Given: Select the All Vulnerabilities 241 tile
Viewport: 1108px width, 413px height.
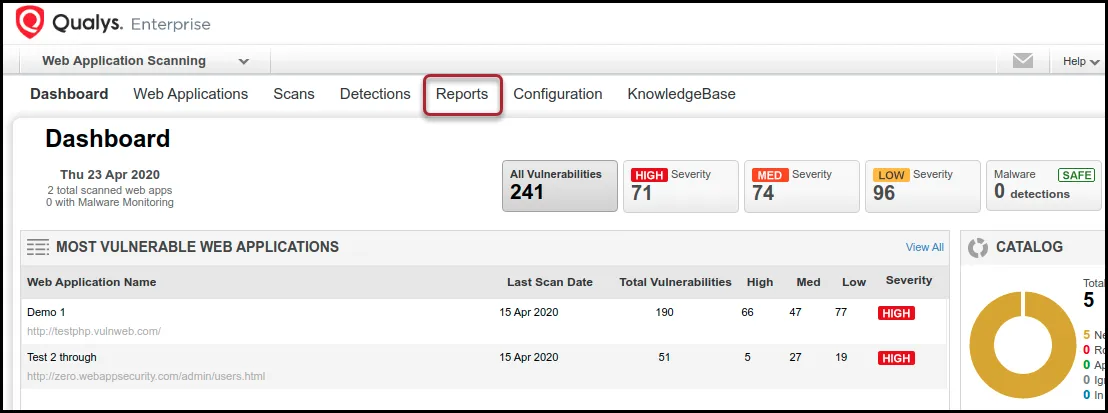Looking at the screenshot, I should coord(560,186).
